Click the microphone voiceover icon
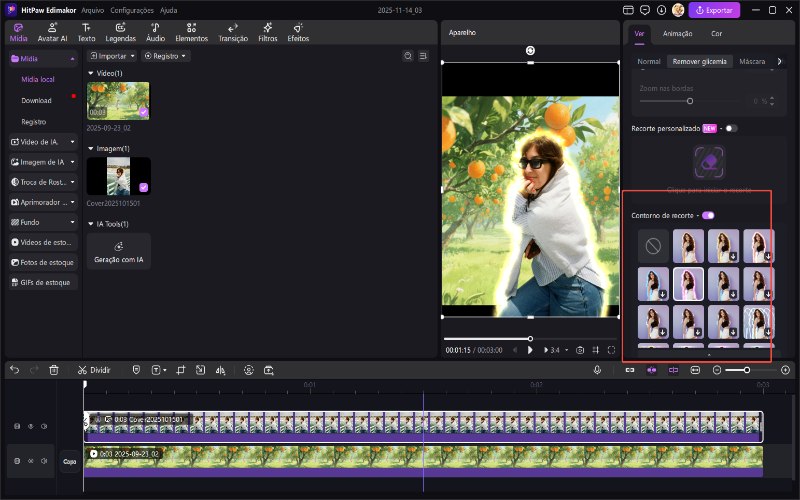Image resolution: width=800 pixels, height=500 pixels. tap(597, 370)
